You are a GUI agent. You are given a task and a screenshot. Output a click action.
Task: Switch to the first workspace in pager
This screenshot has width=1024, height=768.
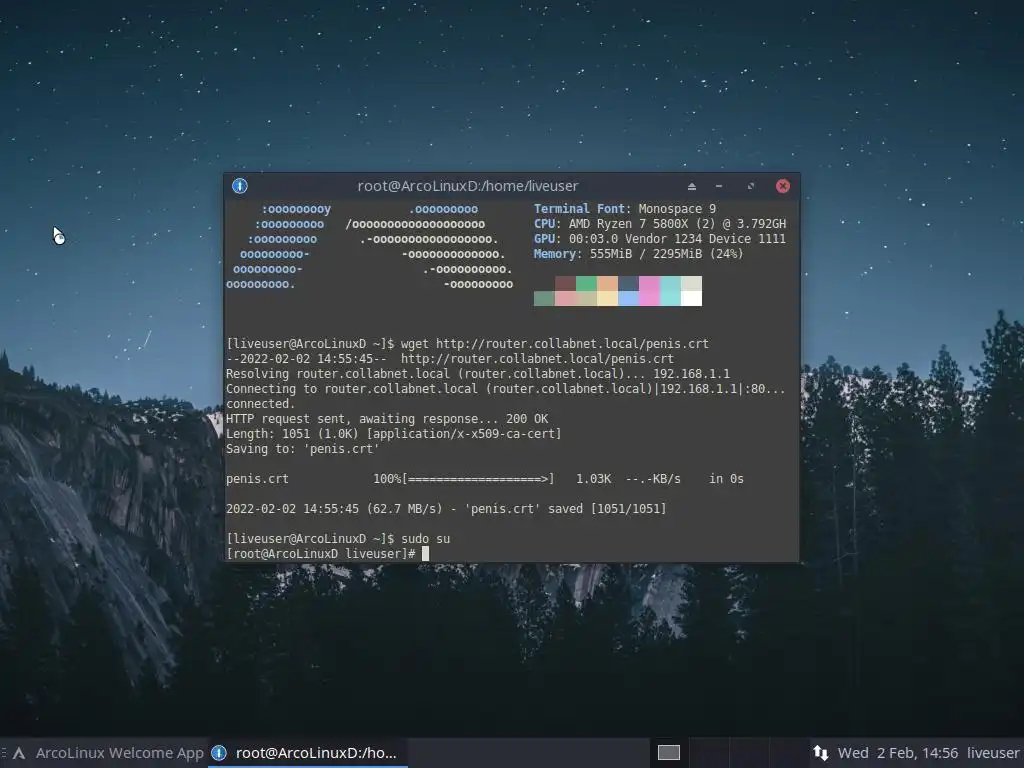click(x=669, y=753)
